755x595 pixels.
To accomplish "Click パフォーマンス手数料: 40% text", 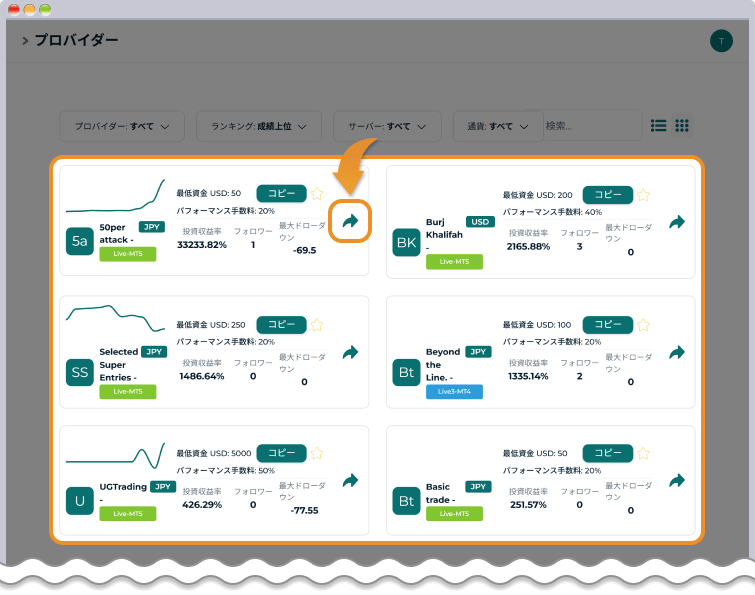I will (x=552, y=212).
